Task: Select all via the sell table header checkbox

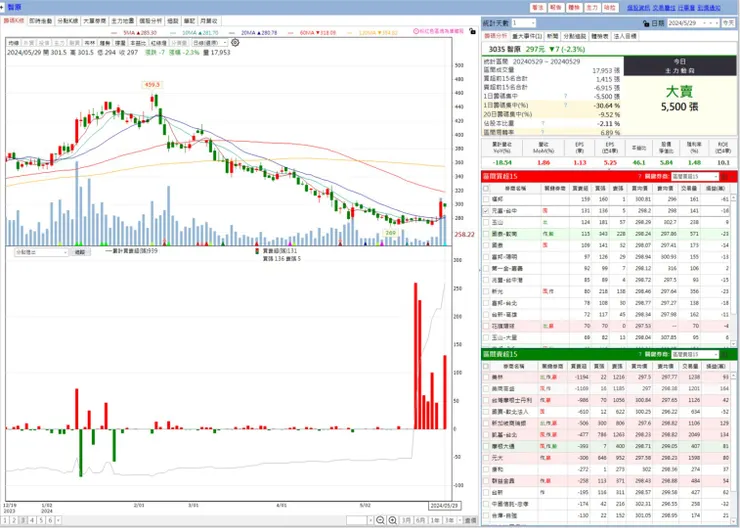Action: (x=486, y=366)
